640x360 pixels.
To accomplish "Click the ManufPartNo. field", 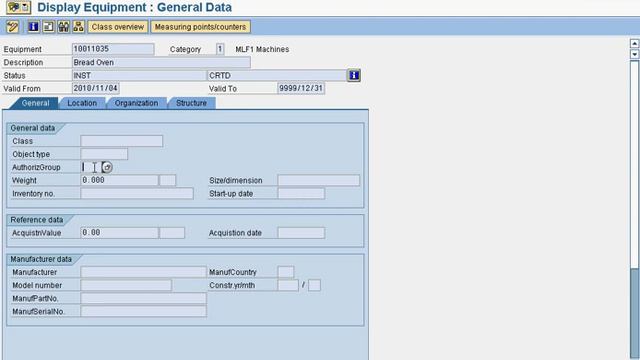I will (x=143, y=298).
